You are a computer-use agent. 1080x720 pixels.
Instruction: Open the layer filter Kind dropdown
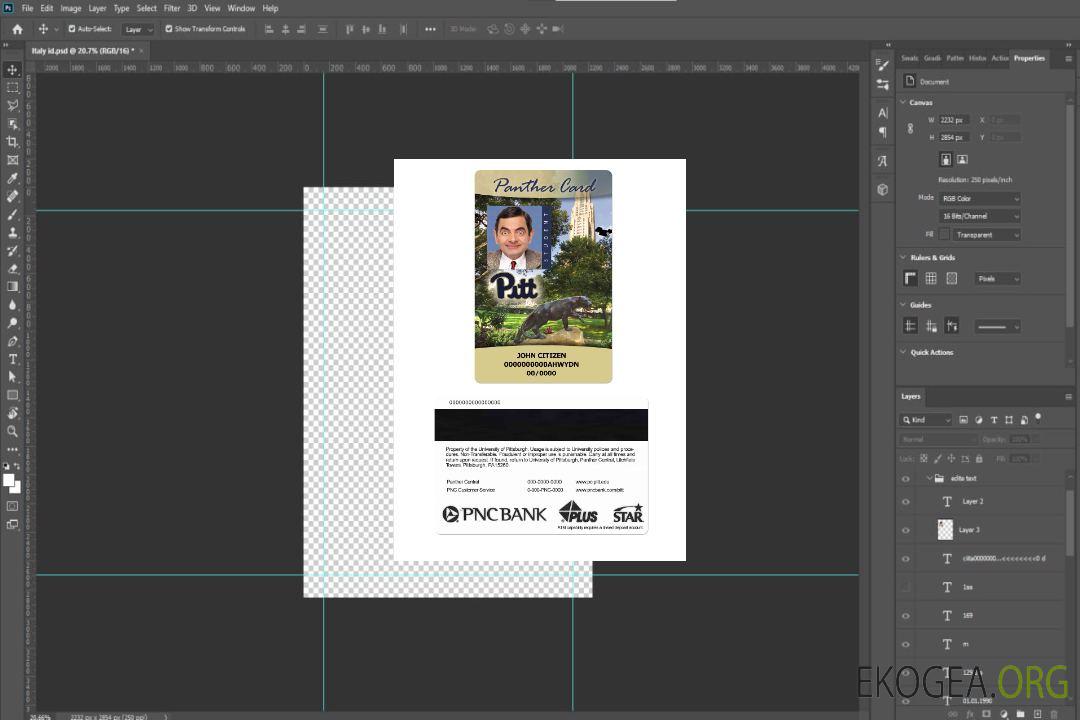[x=926, y=420]
